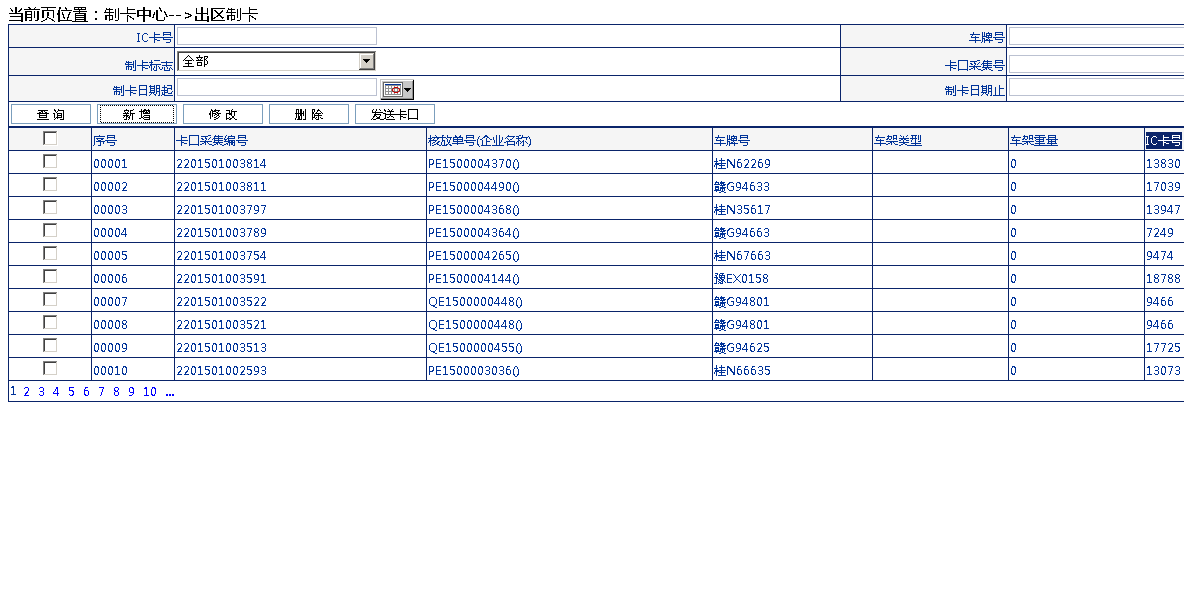
Task: Go to page 10 in pagination
Action: [x=150, y=392]
